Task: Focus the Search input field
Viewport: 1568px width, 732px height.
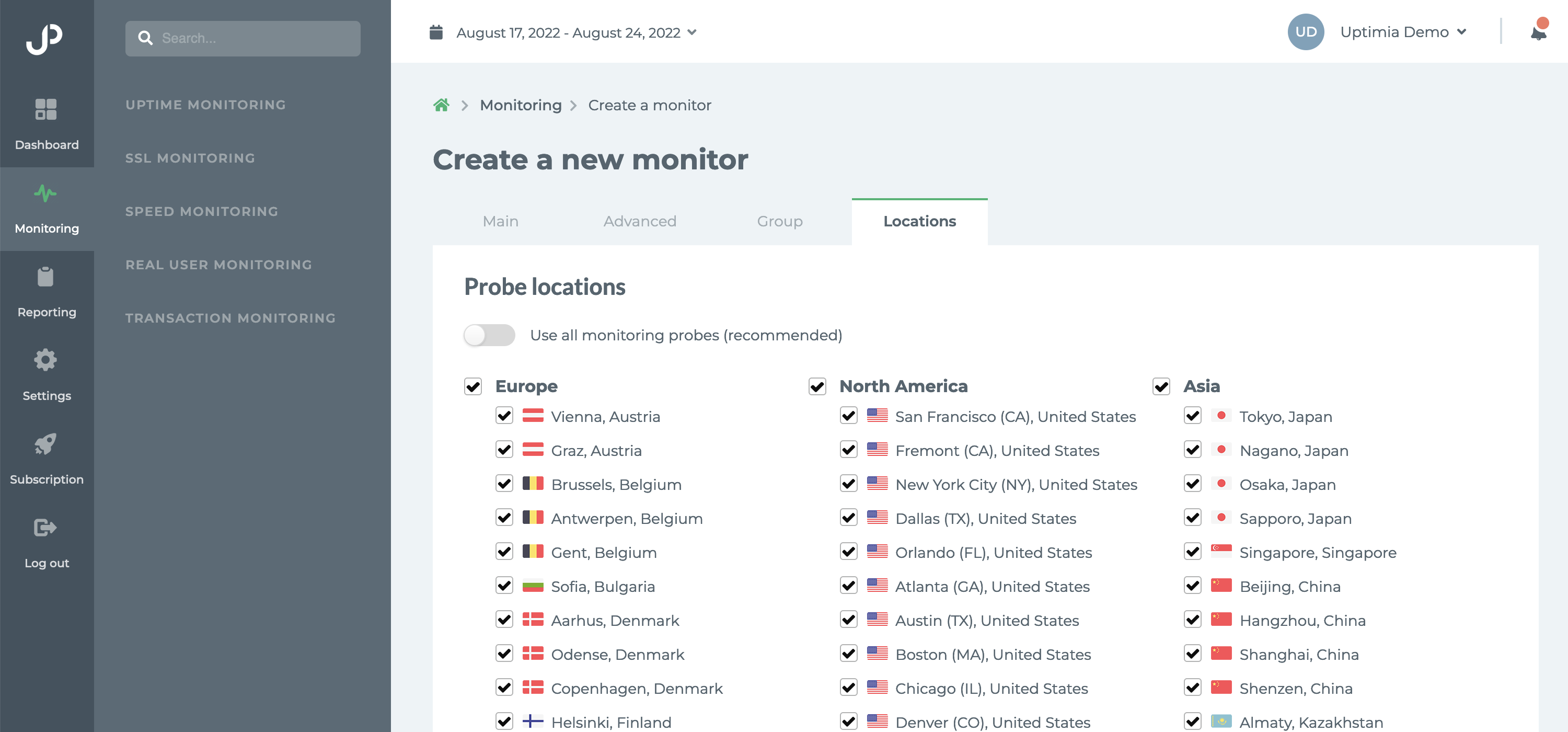Action: [x=243, y=38]
